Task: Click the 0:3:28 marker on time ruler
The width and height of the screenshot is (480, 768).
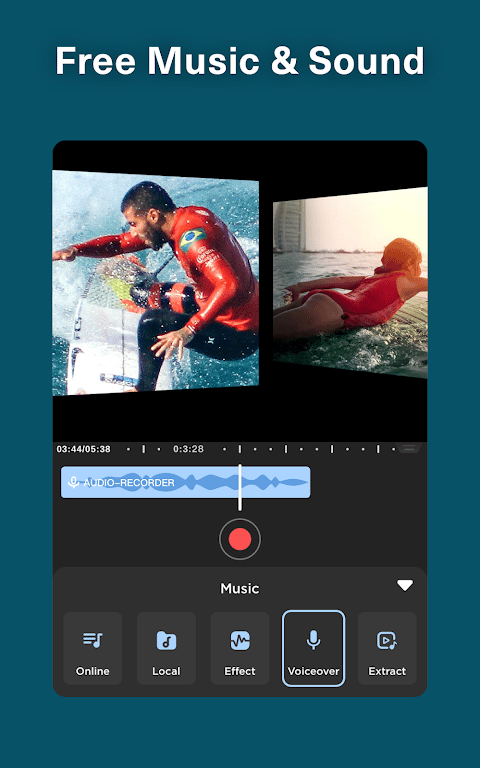Action: 188,449
